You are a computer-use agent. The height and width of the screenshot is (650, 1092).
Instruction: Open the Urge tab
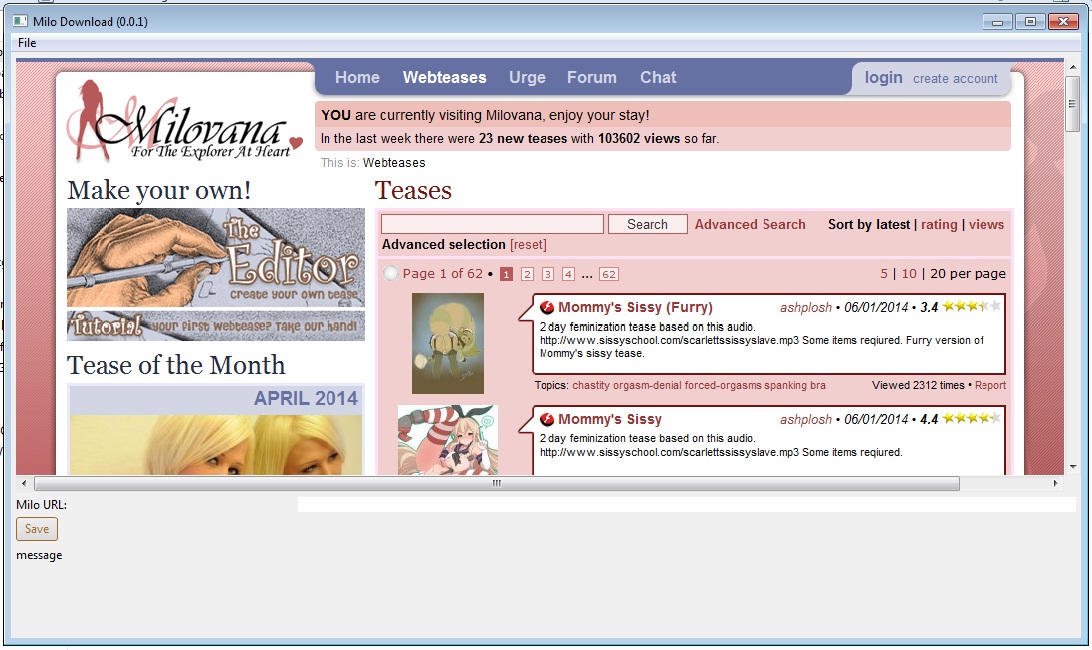click(527, 77)
